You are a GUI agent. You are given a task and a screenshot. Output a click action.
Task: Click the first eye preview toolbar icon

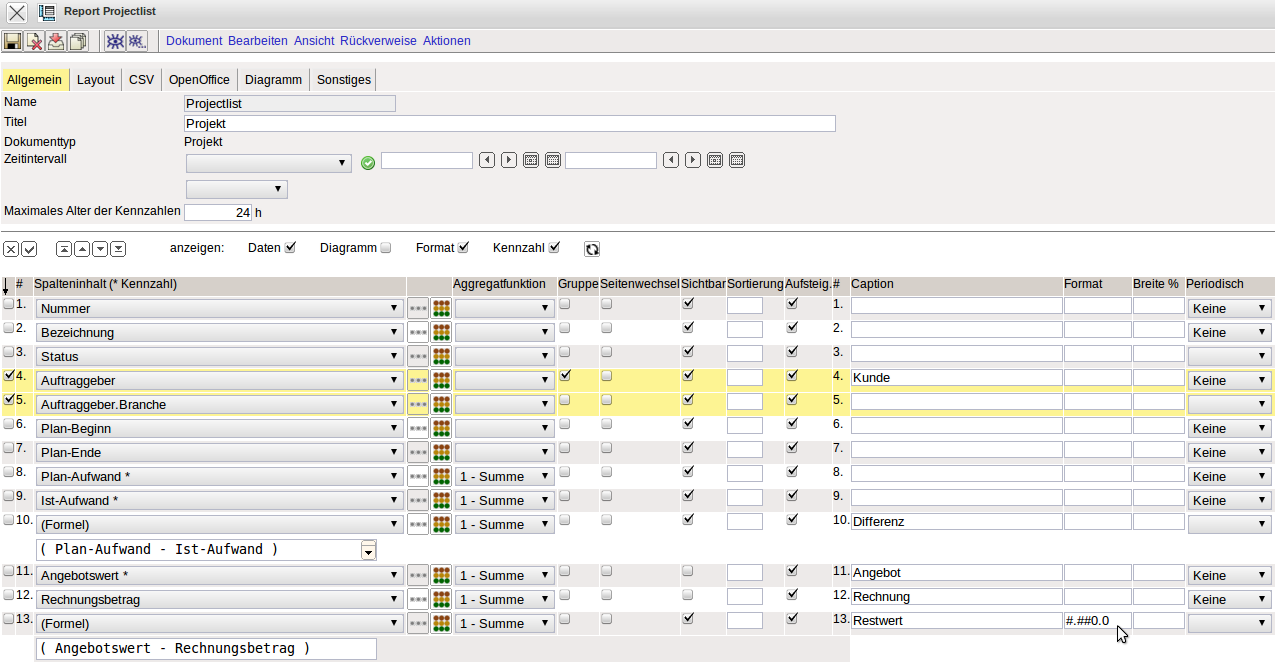115,41
